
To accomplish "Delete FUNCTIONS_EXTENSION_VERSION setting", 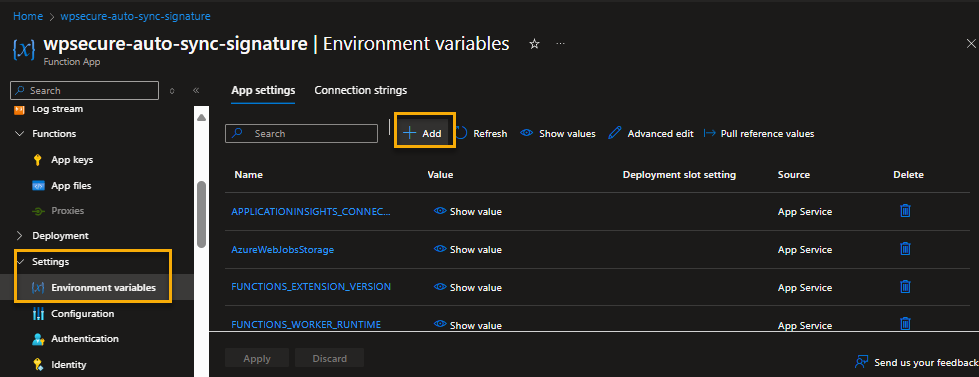I will [x=905, y=286].
